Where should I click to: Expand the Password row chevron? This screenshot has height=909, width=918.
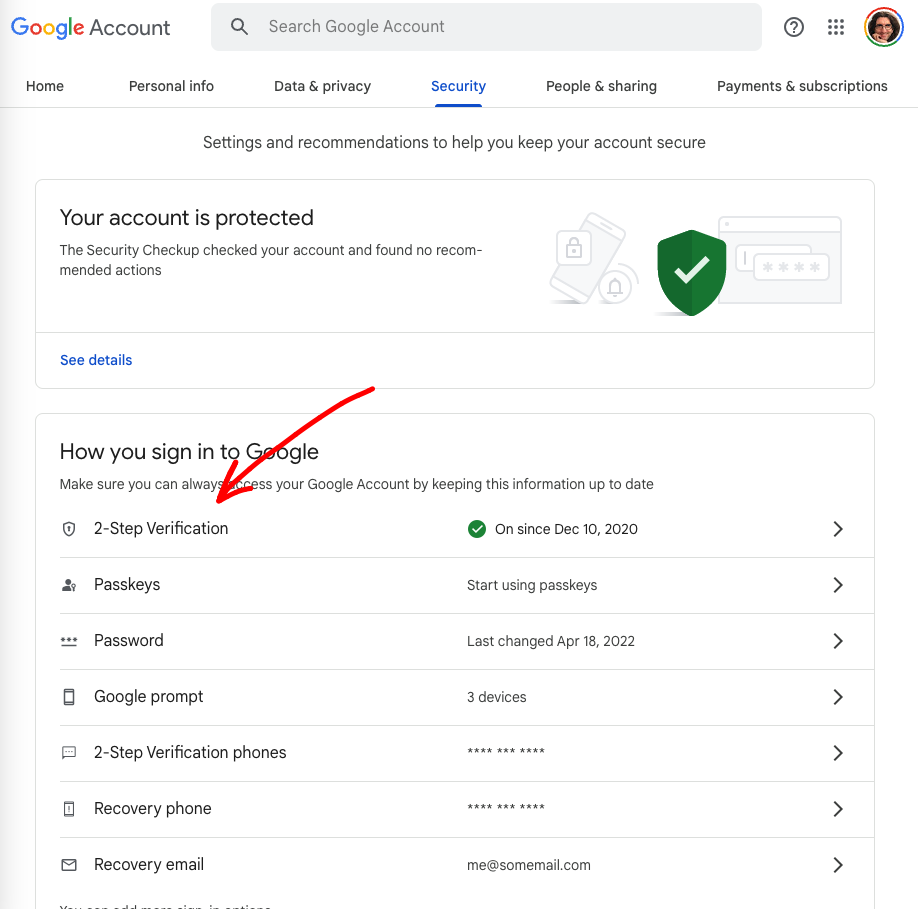coord(838,641)
